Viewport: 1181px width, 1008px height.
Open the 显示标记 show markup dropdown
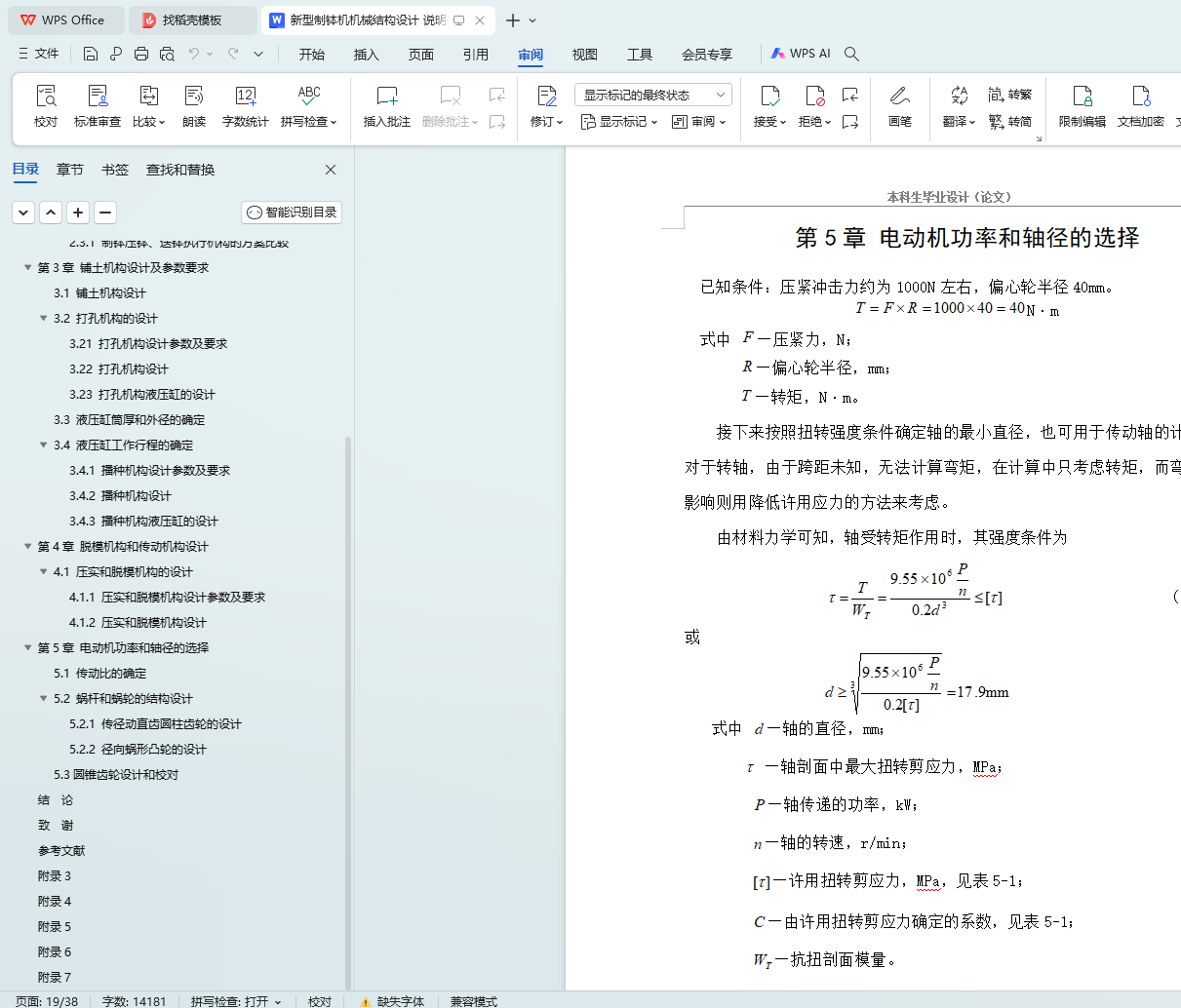pos(619,122)
